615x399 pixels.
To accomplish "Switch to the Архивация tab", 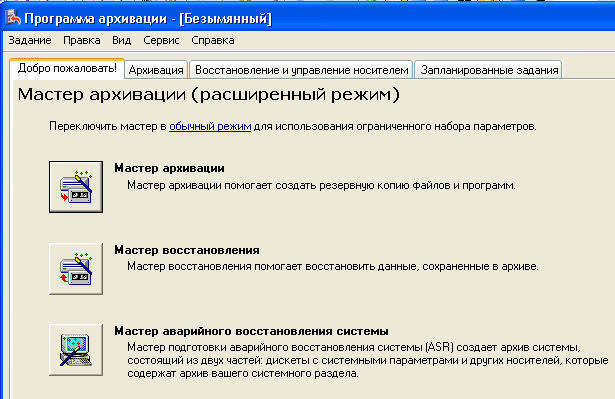I will tap(156, 70).
